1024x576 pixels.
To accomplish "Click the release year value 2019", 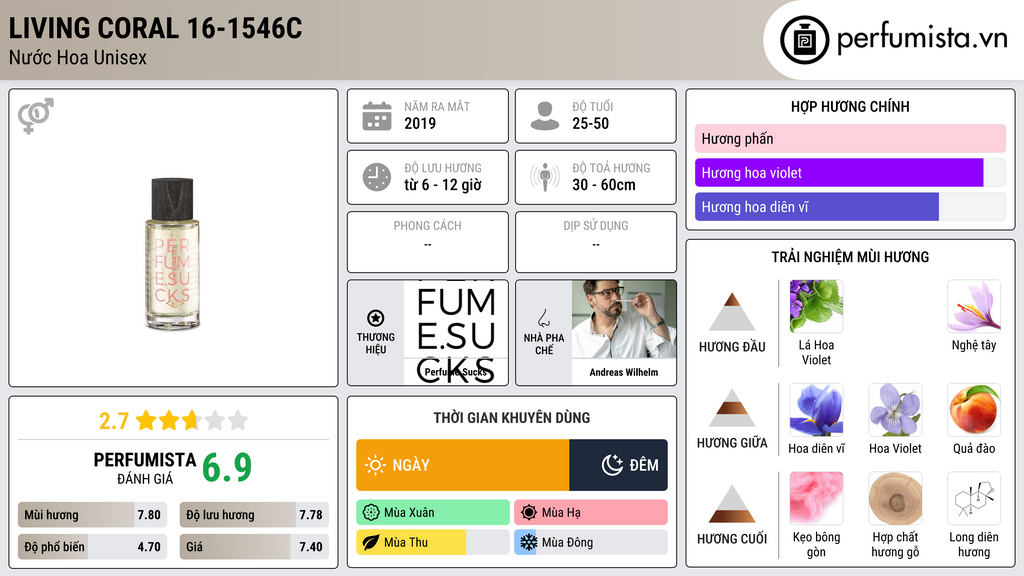I will (420, 123).
